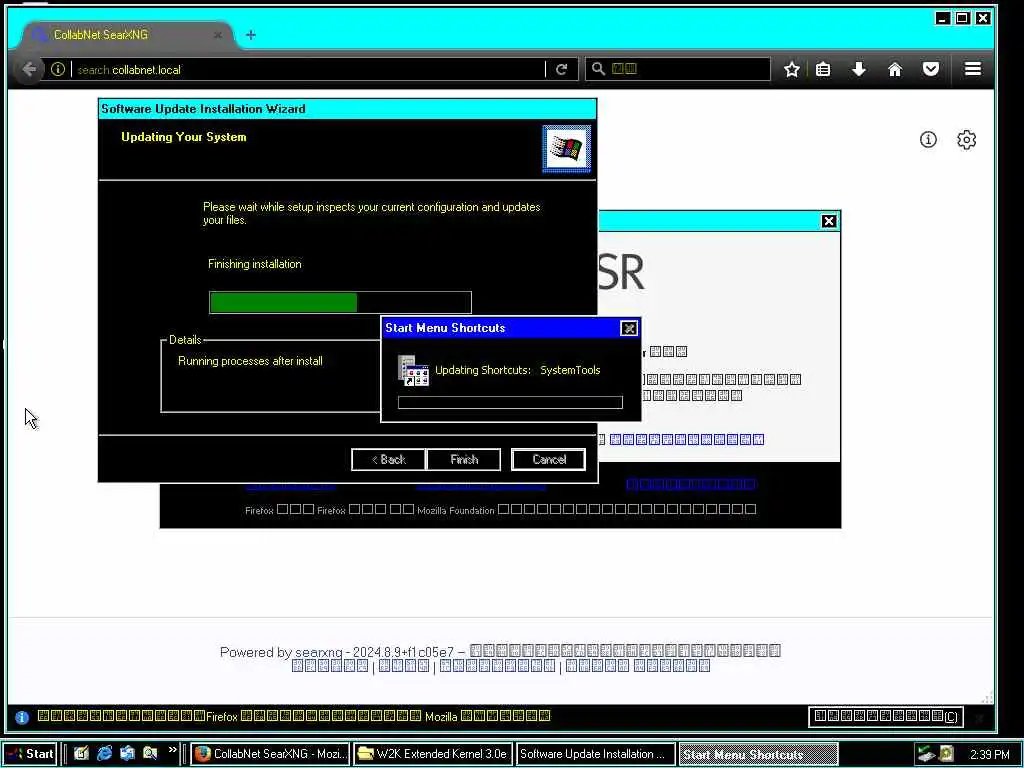Switch to Software Update Installation taskbar button

pyautogui.click(x=595, y=754)
